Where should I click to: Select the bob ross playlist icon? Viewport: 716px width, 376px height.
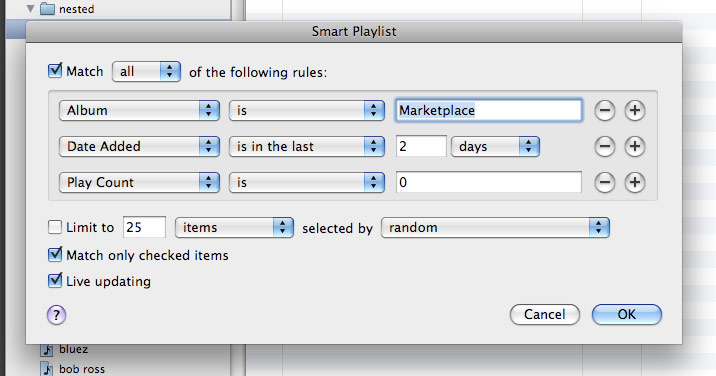click(47, 369)
